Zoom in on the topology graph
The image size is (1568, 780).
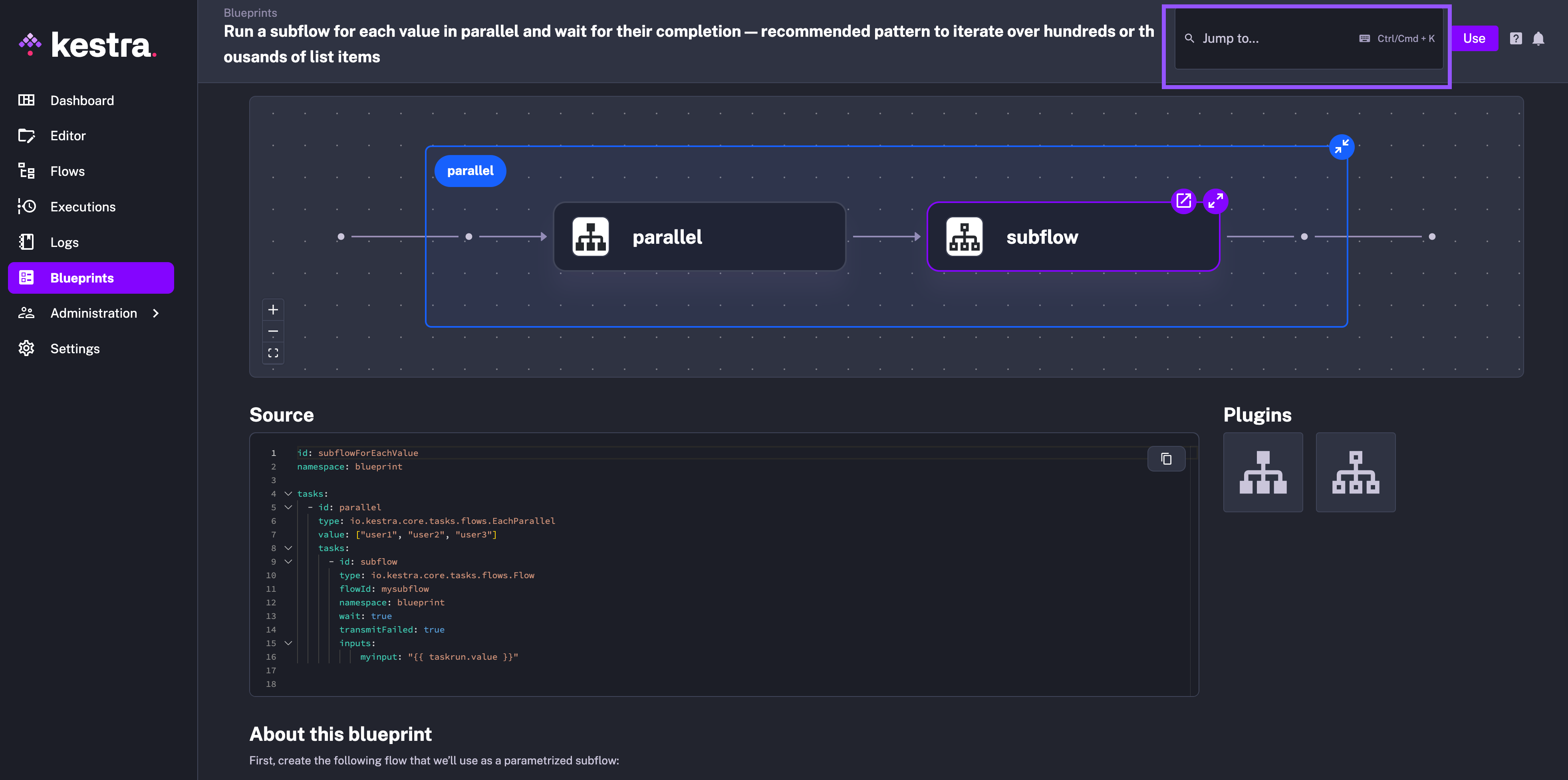273,310
